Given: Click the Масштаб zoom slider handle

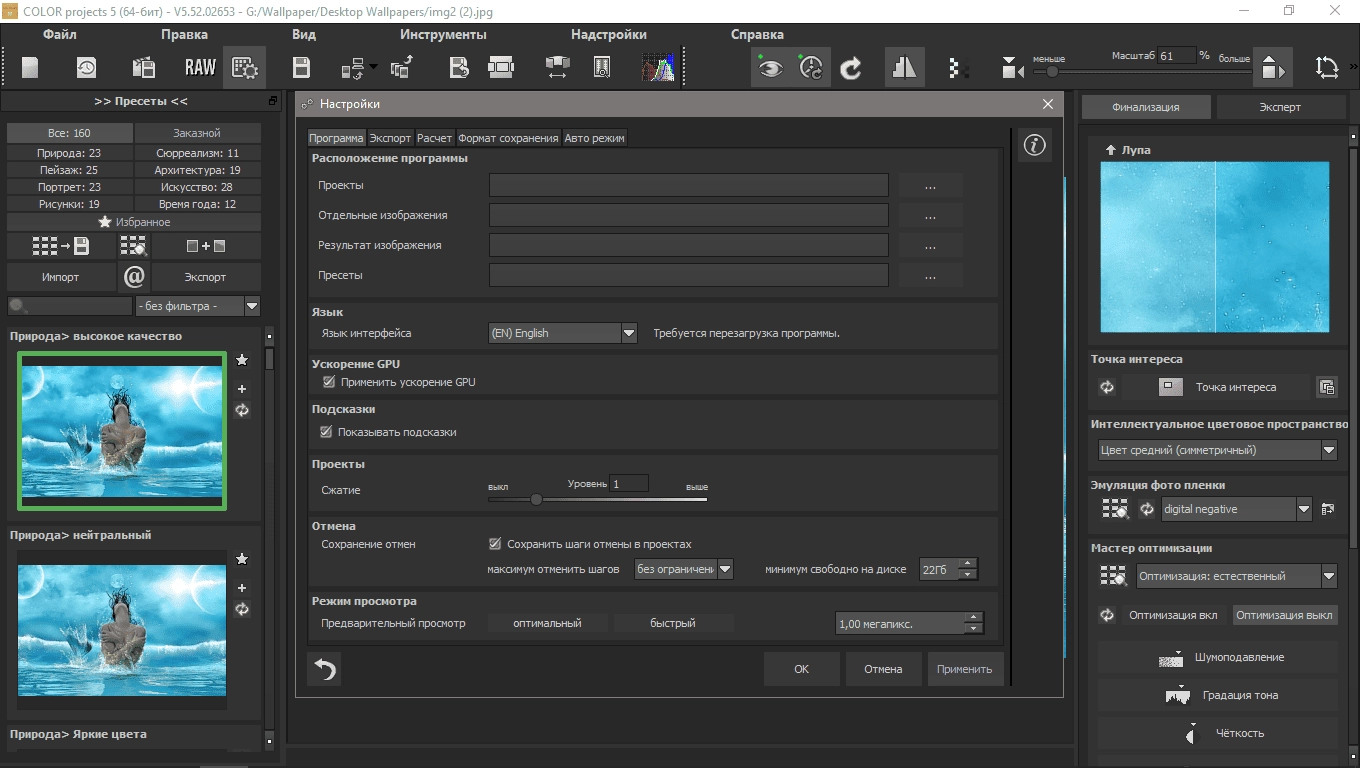Looking at the screenshot, I should pyautogui.click(x=1052, y=72).
